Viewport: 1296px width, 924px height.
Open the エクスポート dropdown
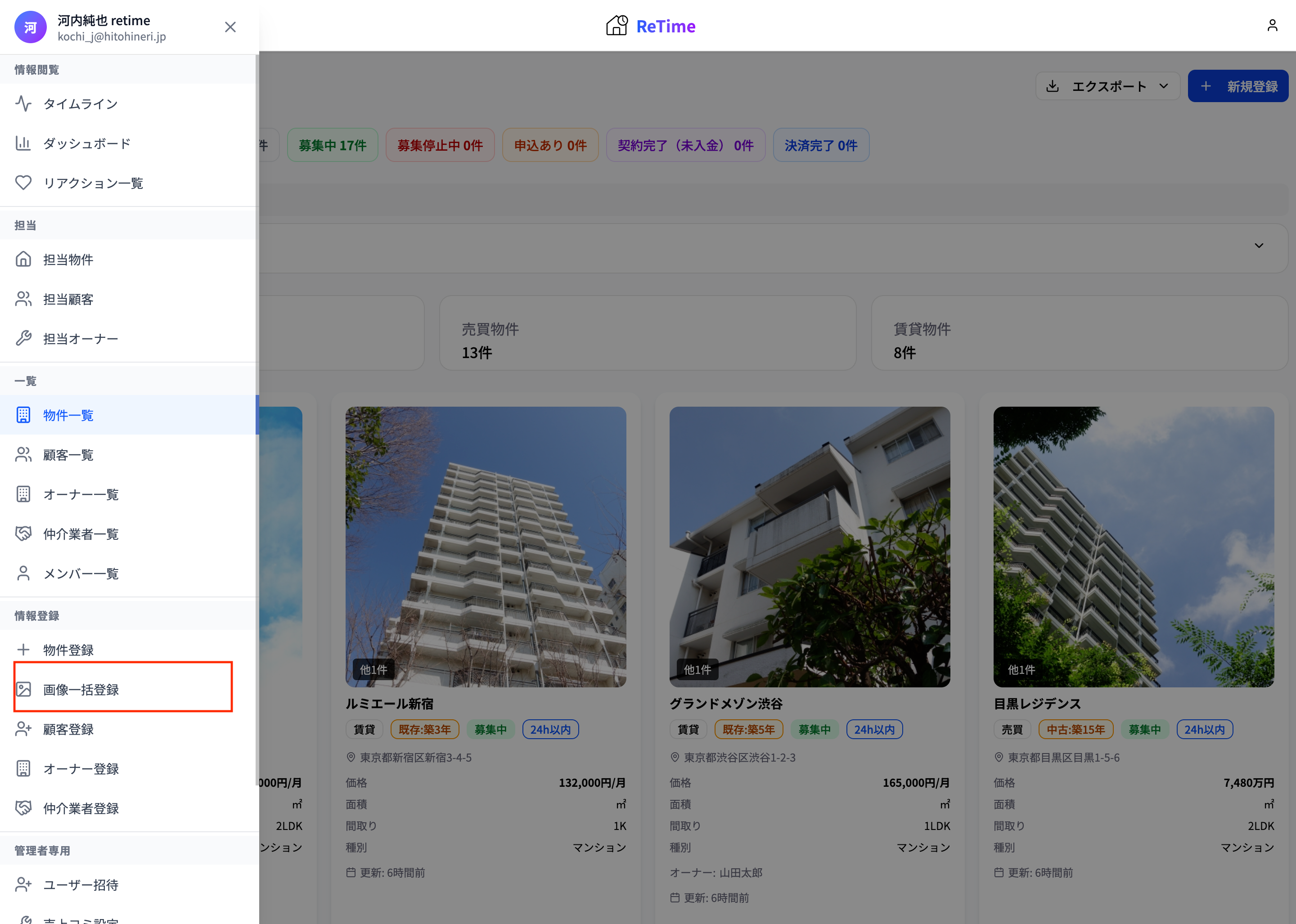[1107, 86]
